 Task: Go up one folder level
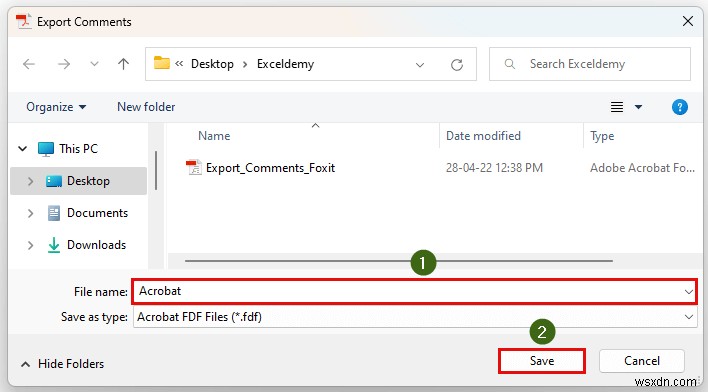click(x=123, y=64)
